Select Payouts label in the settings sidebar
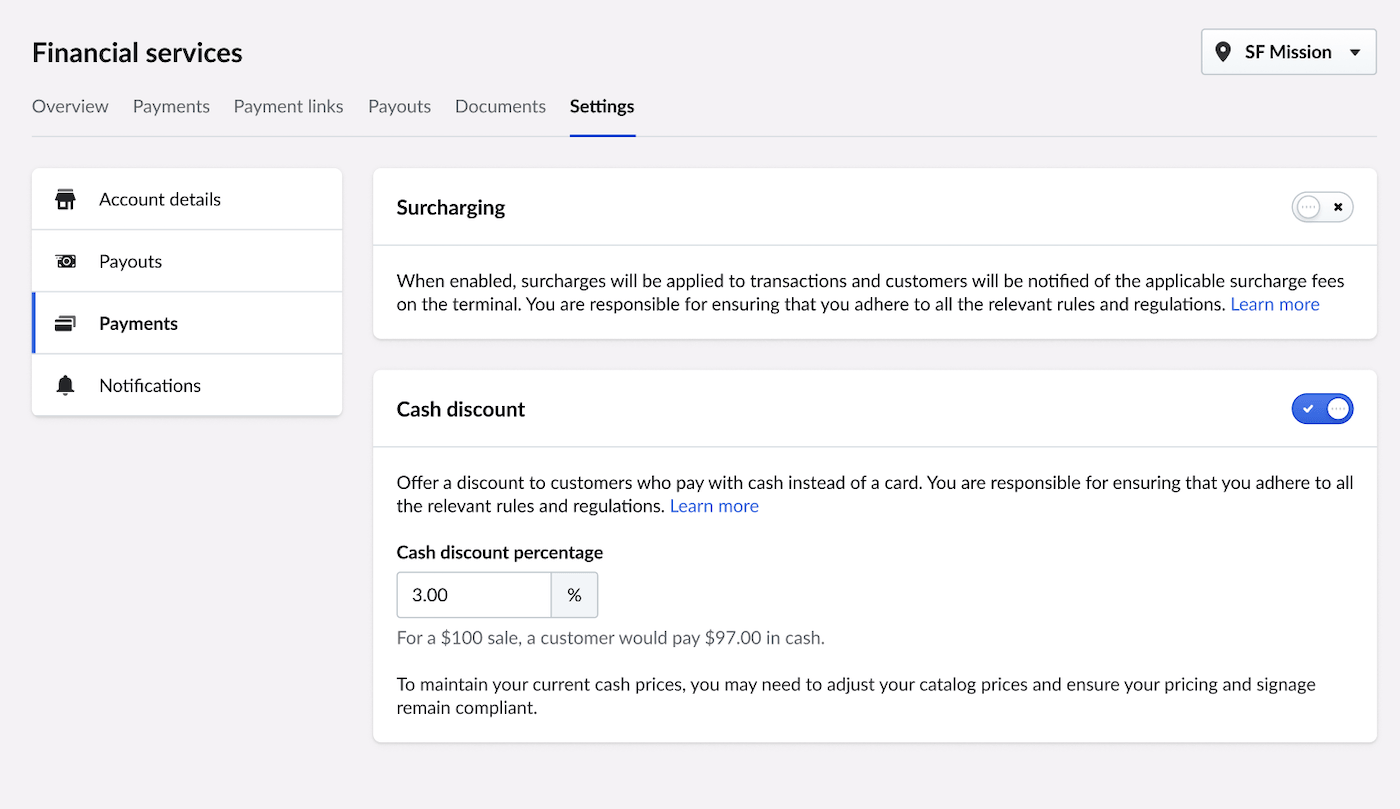Screen dimensions: 1400x809 click(130, 261)
